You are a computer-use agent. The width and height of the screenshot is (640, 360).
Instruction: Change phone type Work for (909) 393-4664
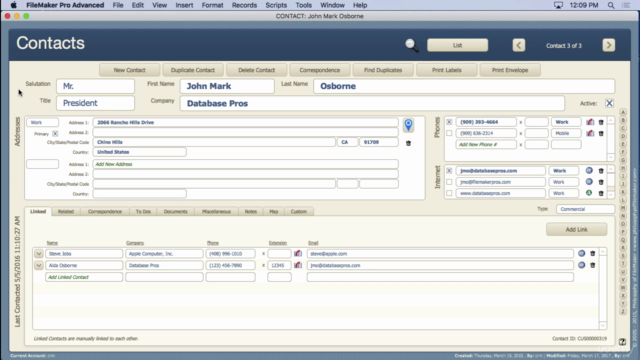coord(566,122)
